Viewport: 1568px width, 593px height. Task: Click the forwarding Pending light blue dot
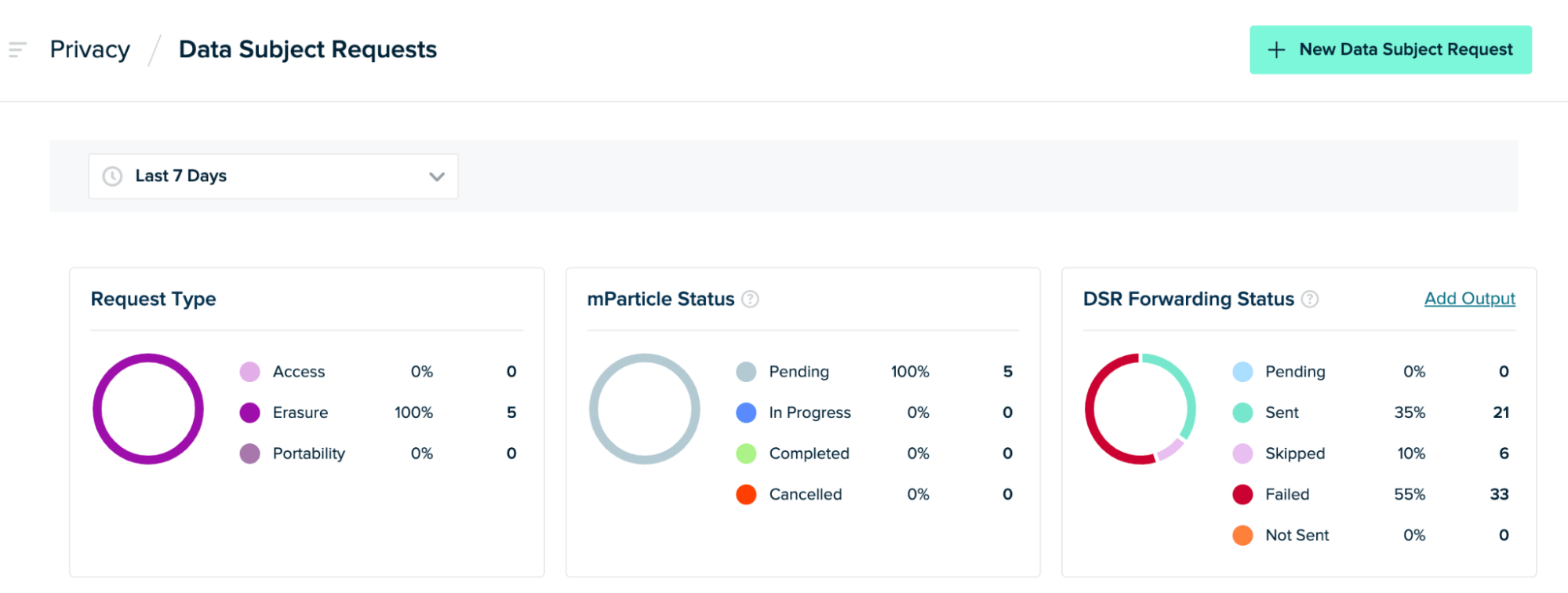(x=1242, y=372)
